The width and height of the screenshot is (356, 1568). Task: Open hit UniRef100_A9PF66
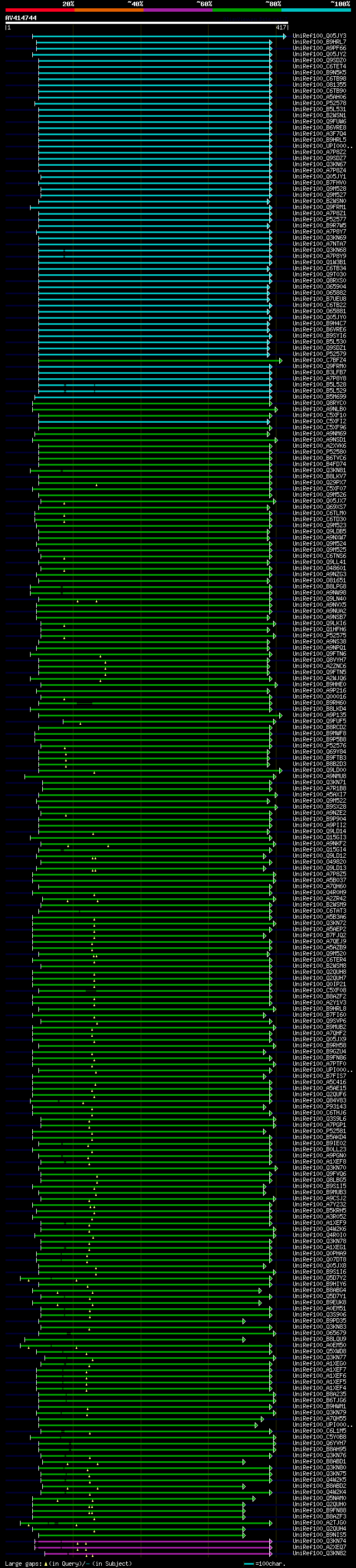(x=319, y=49)
